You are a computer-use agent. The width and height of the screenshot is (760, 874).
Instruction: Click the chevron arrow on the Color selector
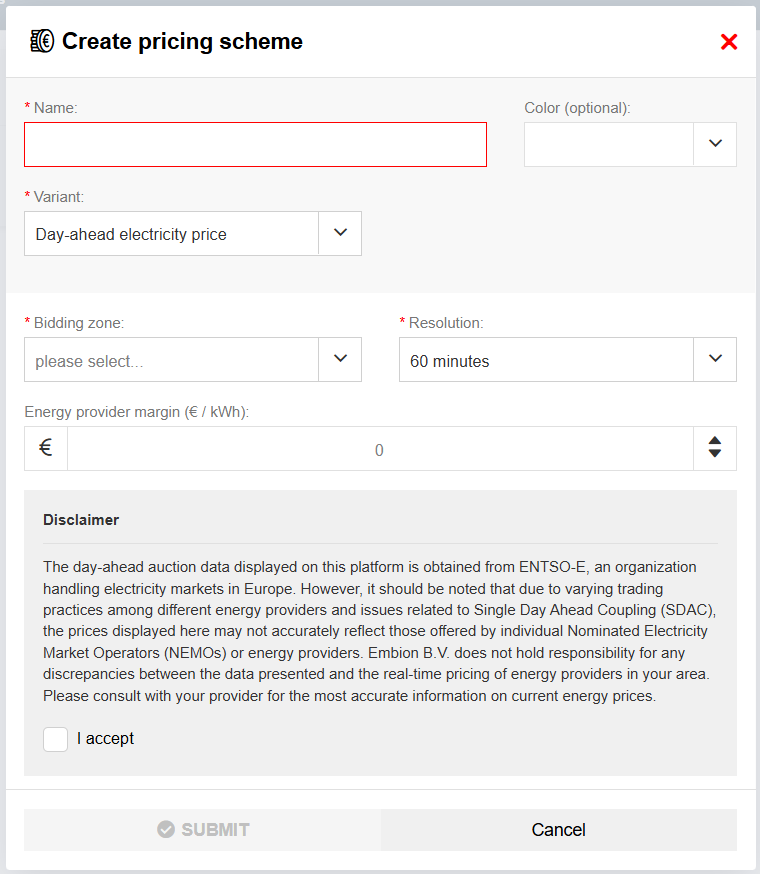[x=715, y=144]
